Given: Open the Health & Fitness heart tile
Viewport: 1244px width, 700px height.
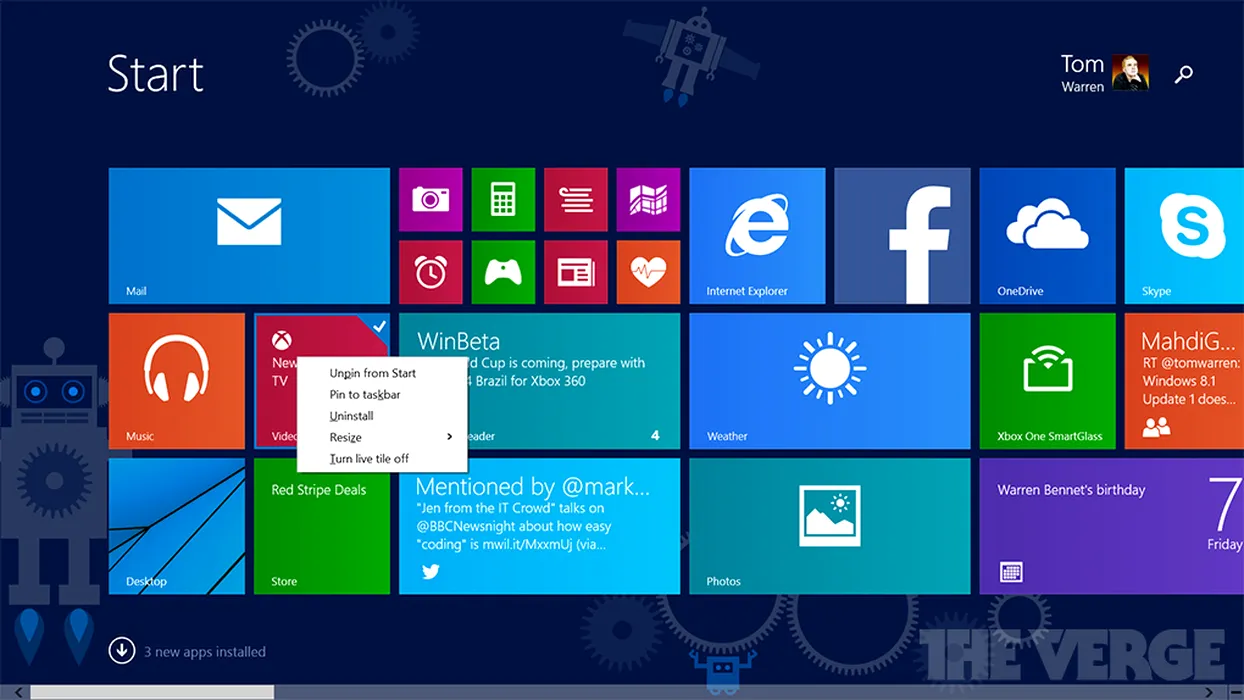Looking at the screenshot, I should pyautogui.click(x=648, y=272).
